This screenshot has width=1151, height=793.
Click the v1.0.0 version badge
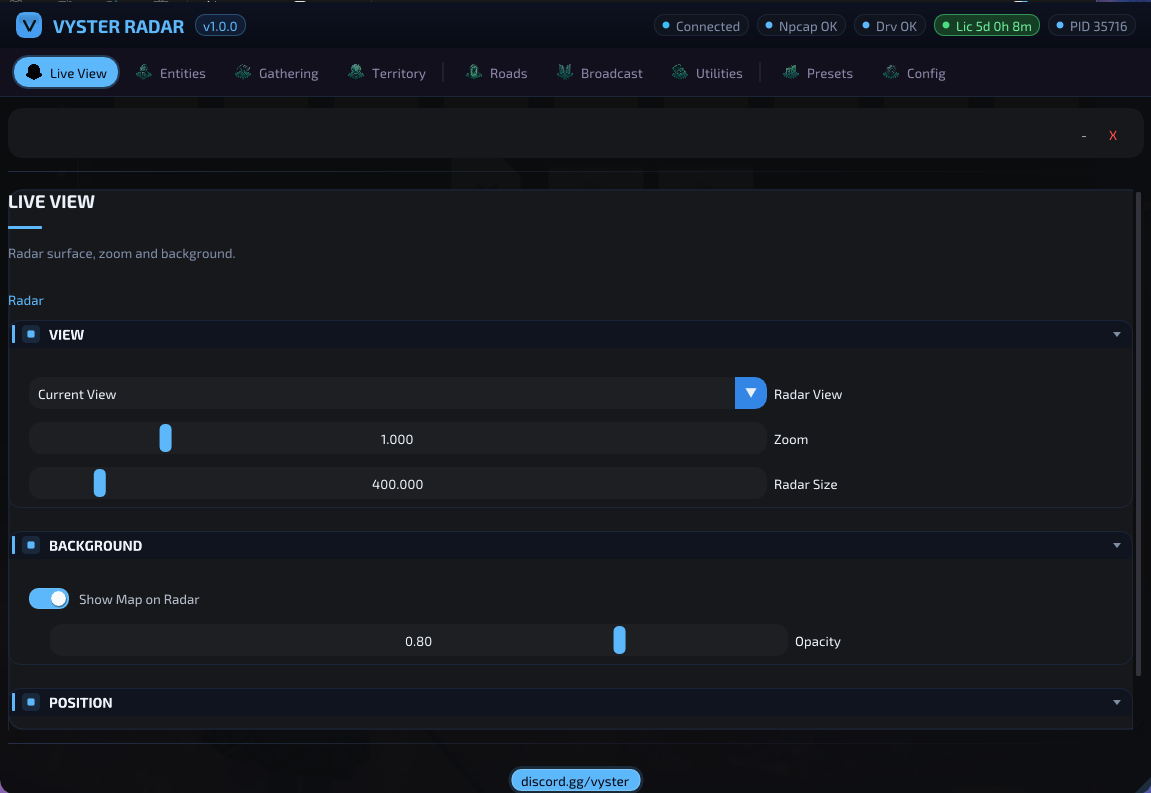[220, 26]
